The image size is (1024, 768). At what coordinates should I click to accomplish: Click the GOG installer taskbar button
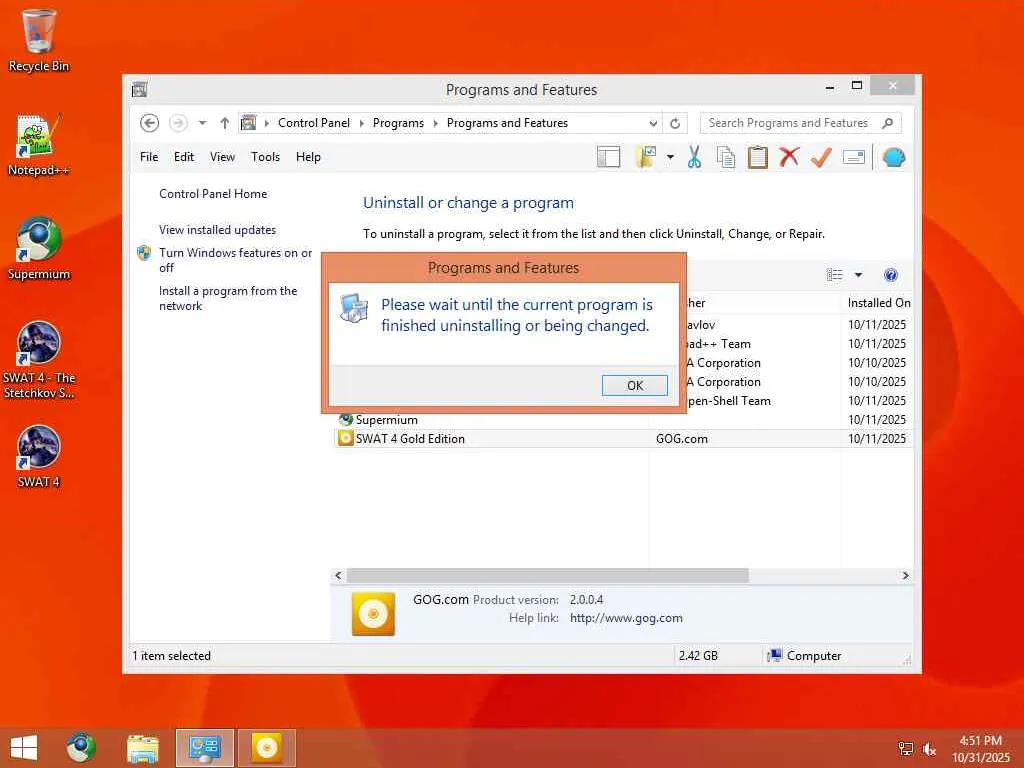266,748
